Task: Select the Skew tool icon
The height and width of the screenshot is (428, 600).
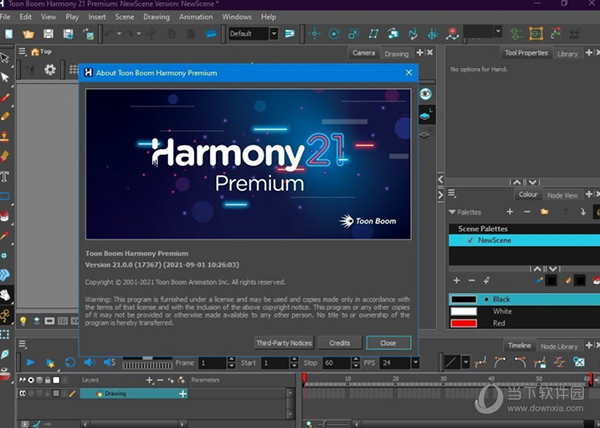Action: pyautogui.click(x=373, y=34)
